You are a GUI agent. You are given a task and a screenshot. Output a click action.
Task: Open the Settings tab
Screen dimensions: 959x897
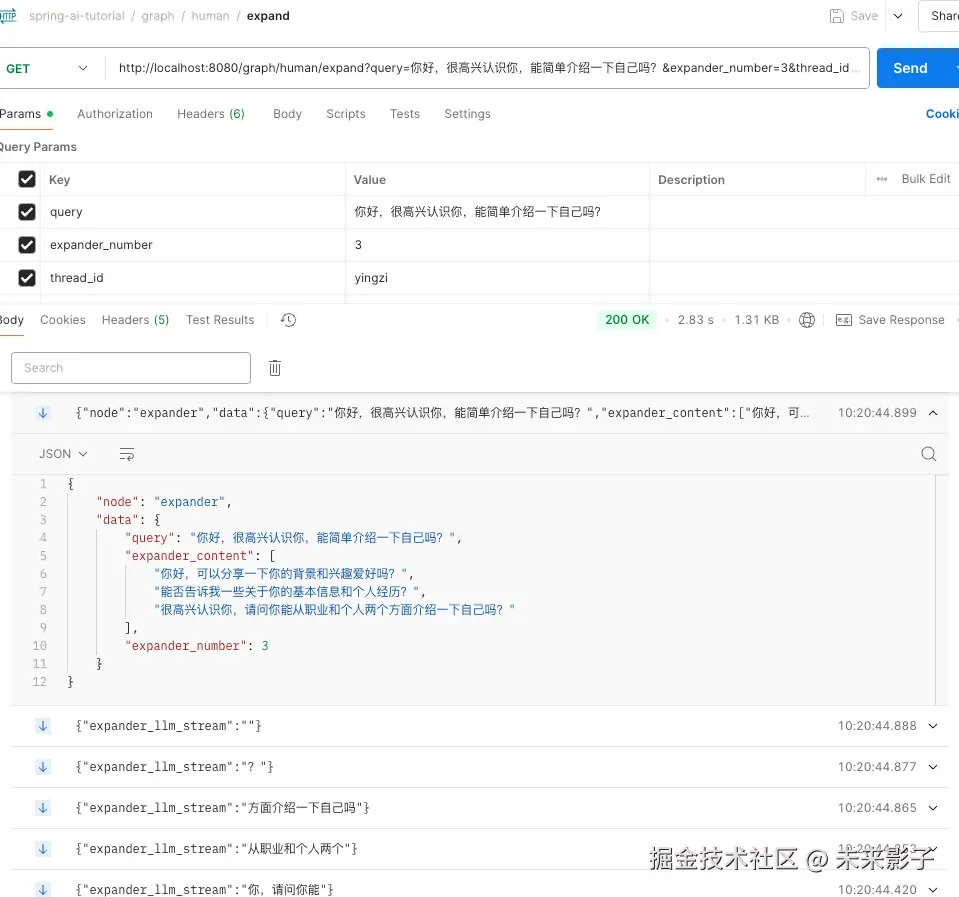click(x=467, y=114)
